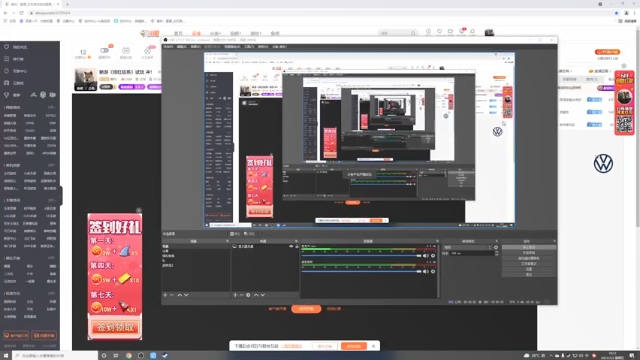
Task: Open the Douyu user avatar in header
Action: click(x=489, y=33)
